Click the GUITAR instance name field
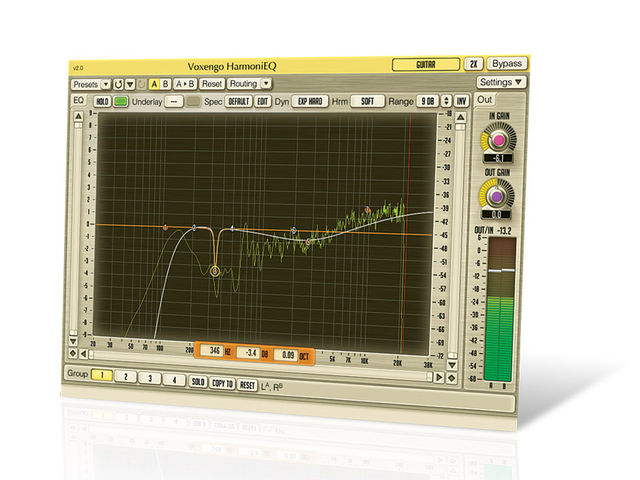Image resolution: width=640 pixels, height=480 pixels. (426, 64)
